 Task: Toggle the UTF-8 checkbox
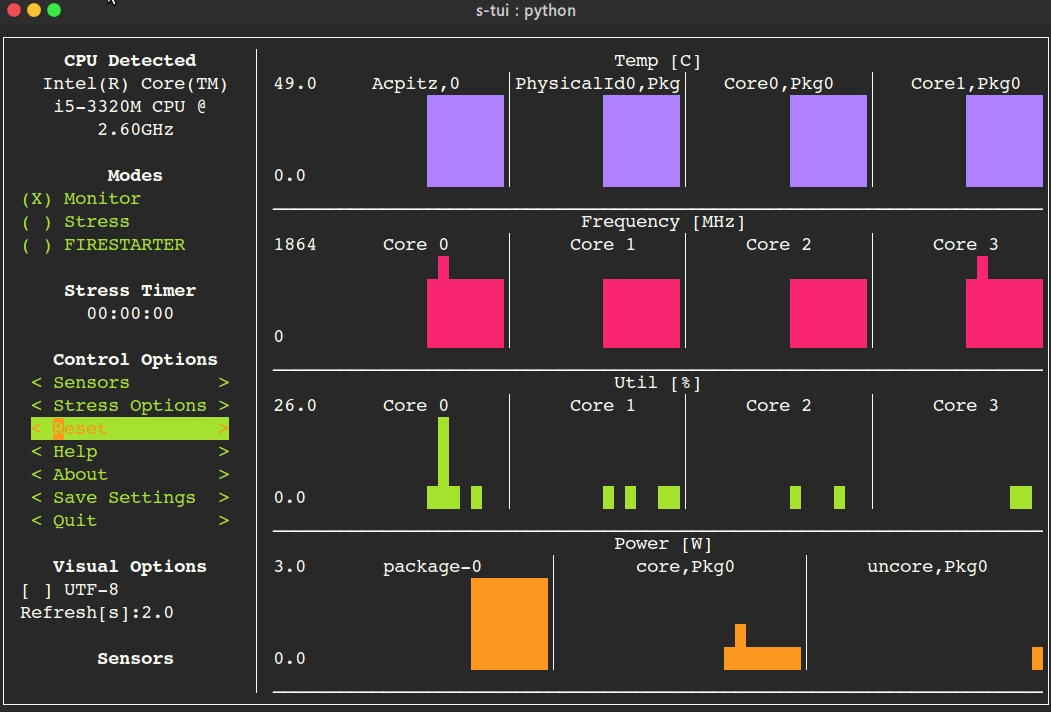pos(69,590)
